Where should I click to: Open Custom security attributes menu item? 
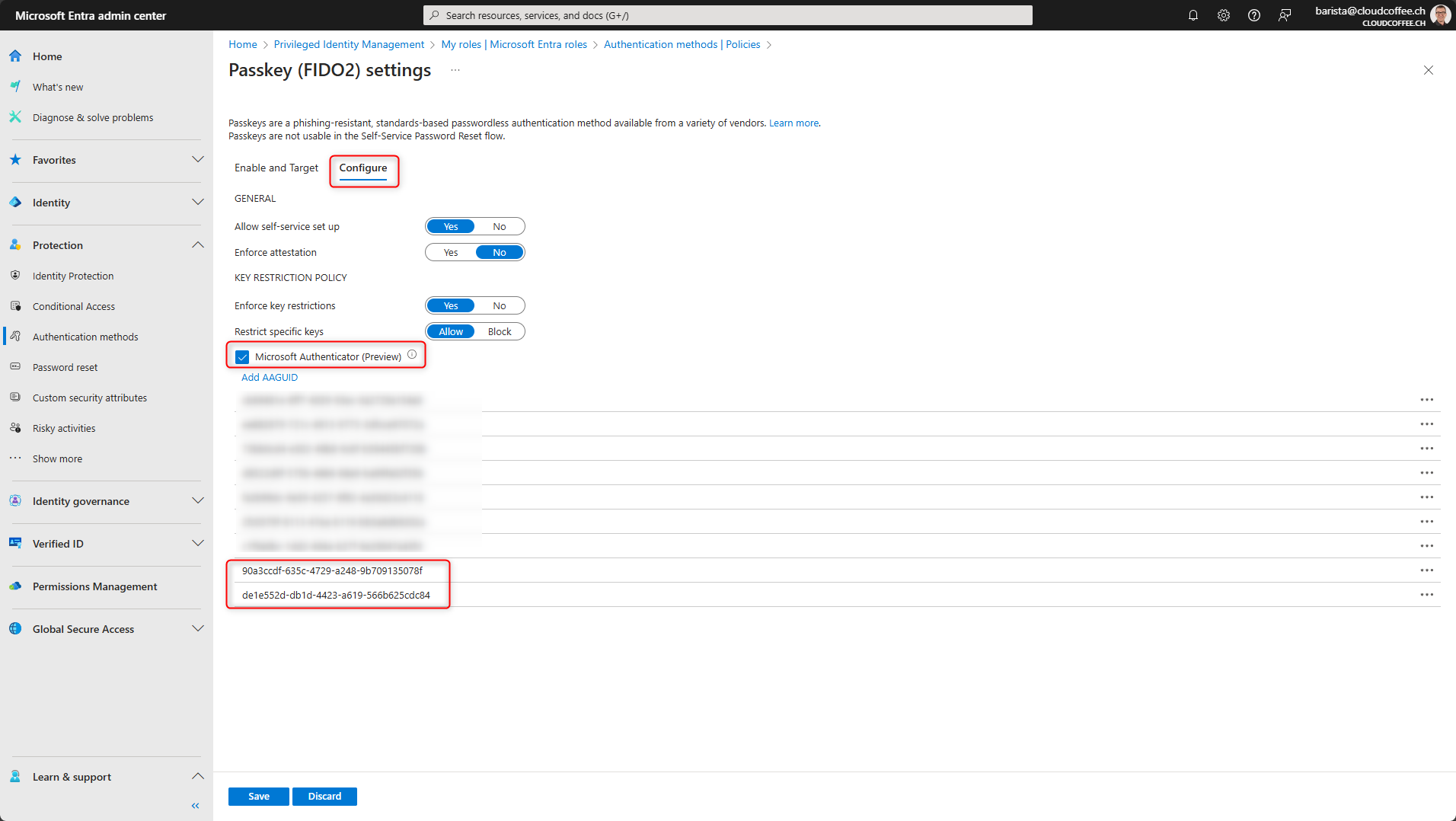(90, 398)
